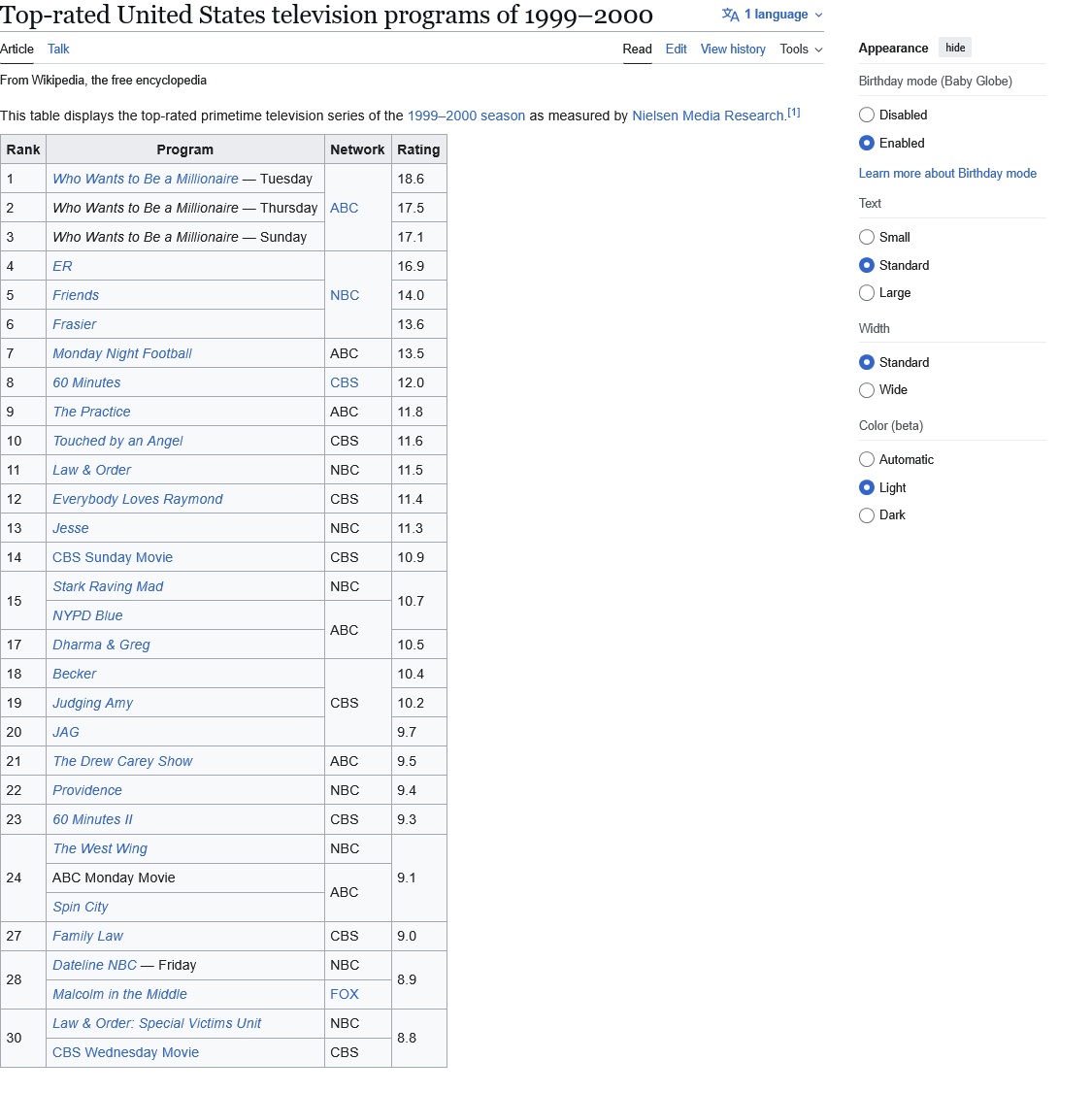Screen dimensions: 1092x1093
Task: Select Enabled for Birthday mode
Action: click(866, 143)
